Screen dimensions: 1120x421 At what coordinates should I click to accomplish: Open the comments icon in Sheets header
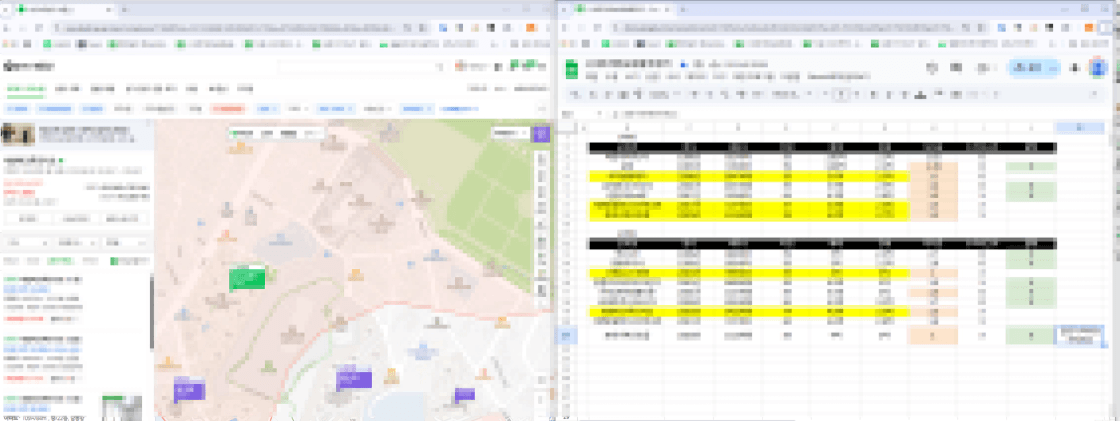(958, 68)
